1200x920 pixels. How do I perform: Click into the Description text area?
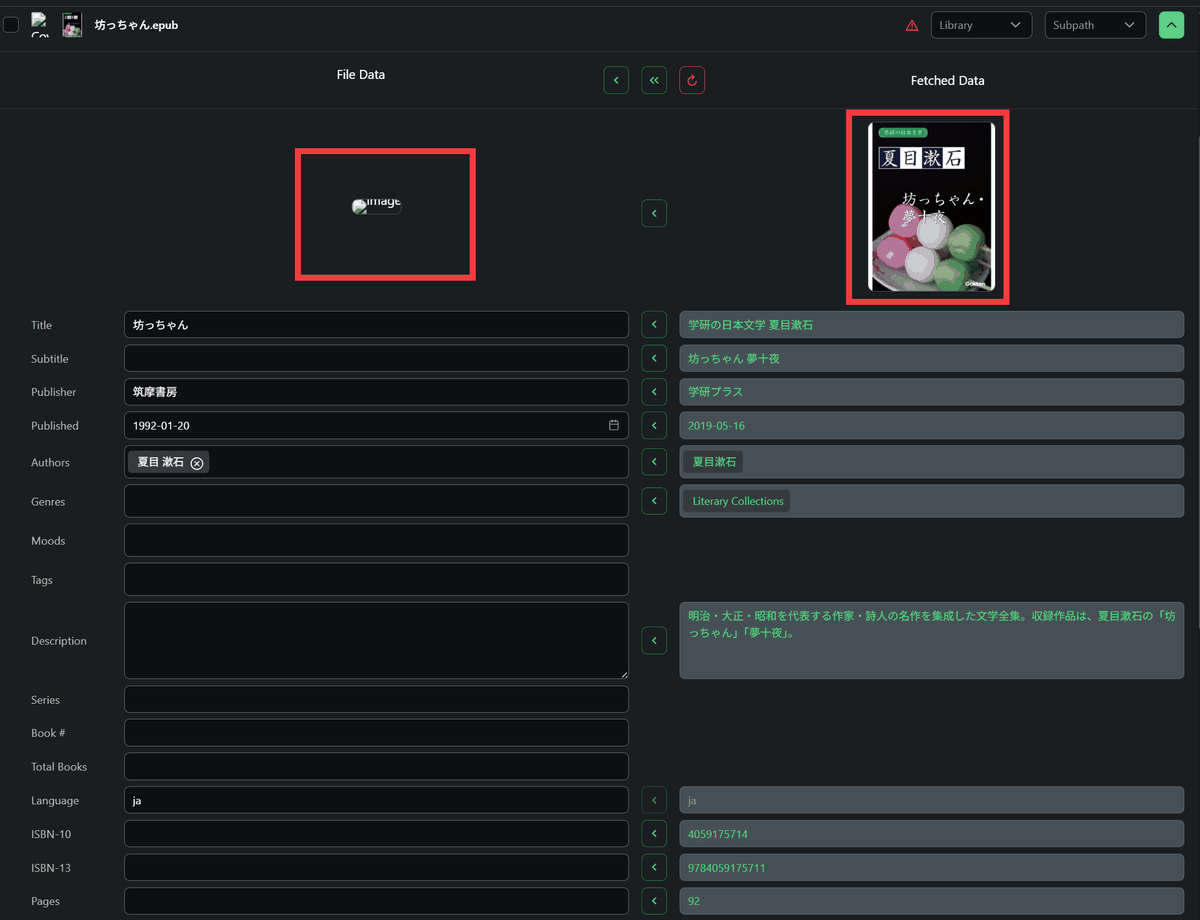(376, 640)
